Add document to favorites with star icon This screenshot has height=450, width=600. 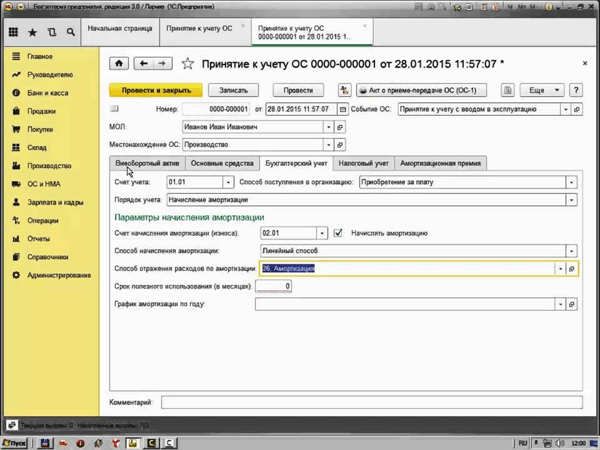188,64
